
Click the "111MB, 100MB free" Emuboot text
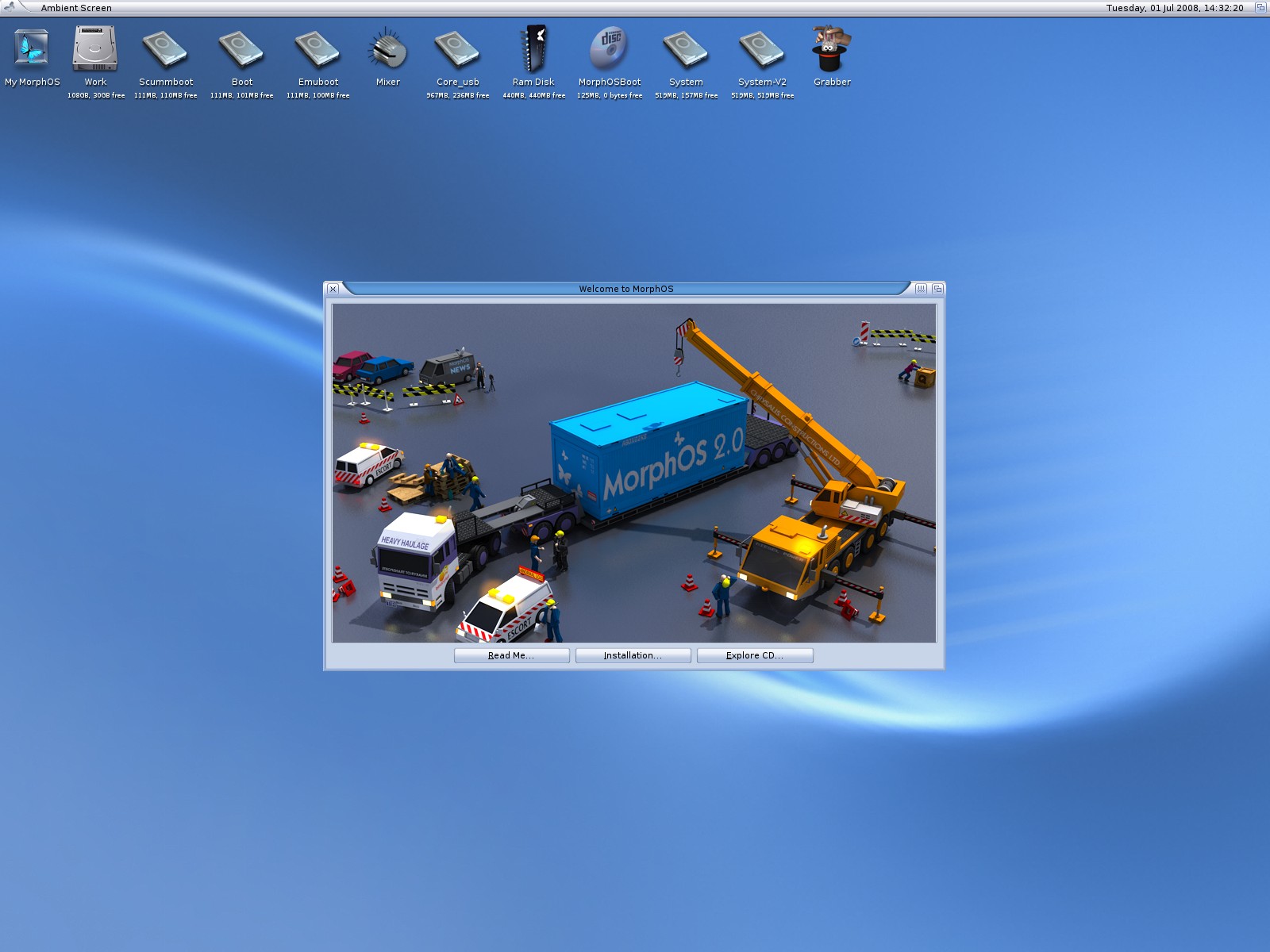click(318, 95)
